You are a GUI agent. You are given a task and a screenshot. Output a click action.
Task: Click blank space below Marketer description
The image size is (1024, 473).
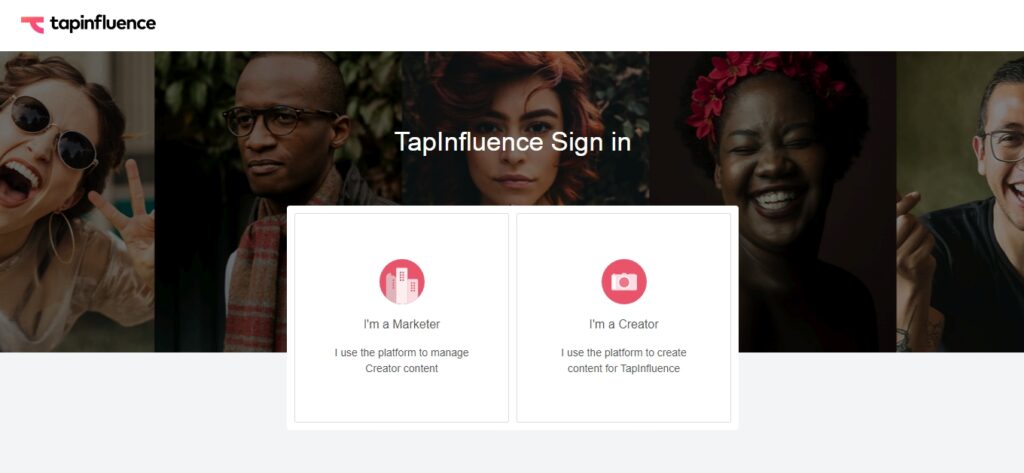coord(402,400)
